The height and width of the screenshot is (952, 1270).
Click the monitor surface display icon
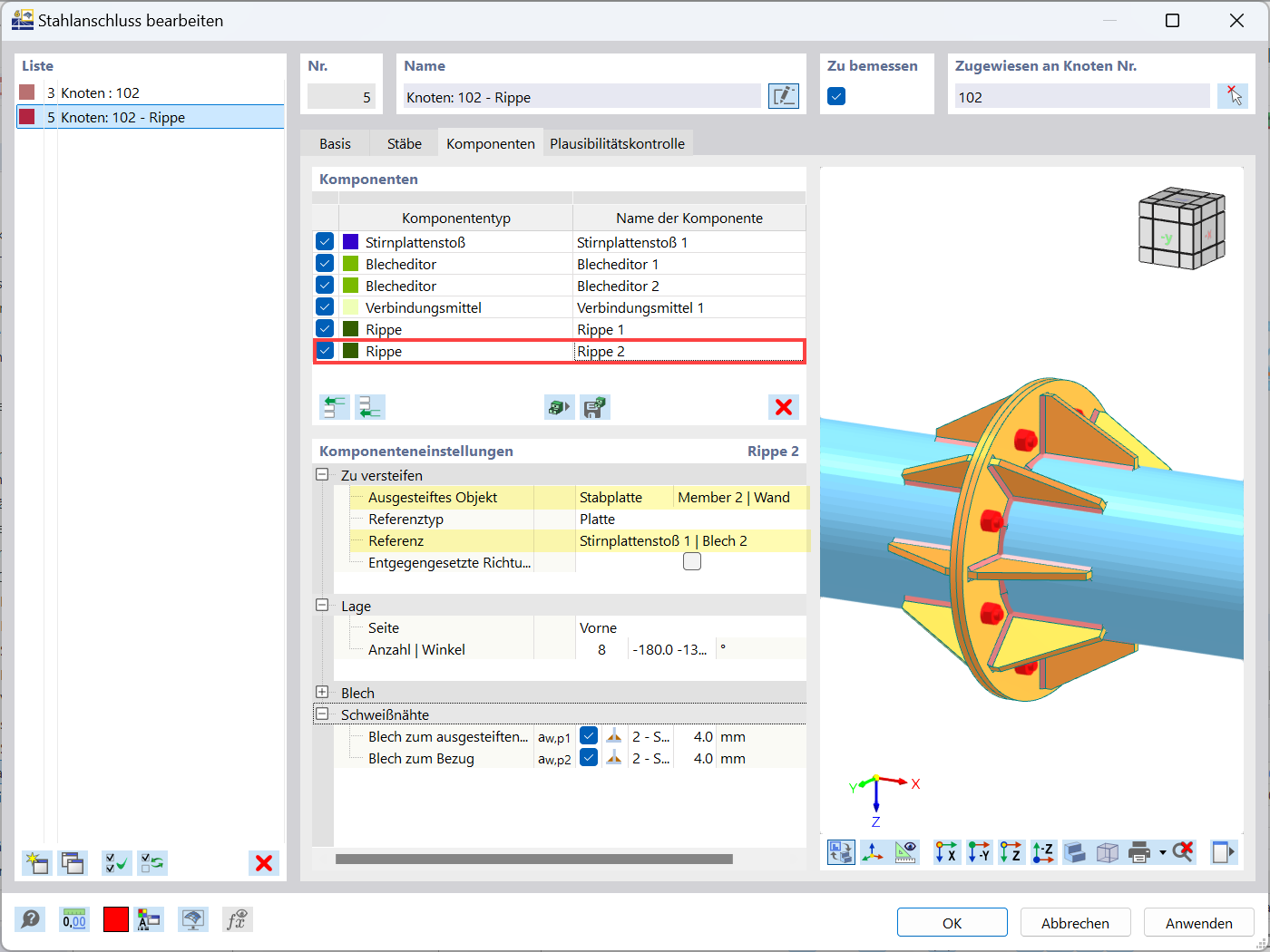pyautogui.click(x=192, y=920)
